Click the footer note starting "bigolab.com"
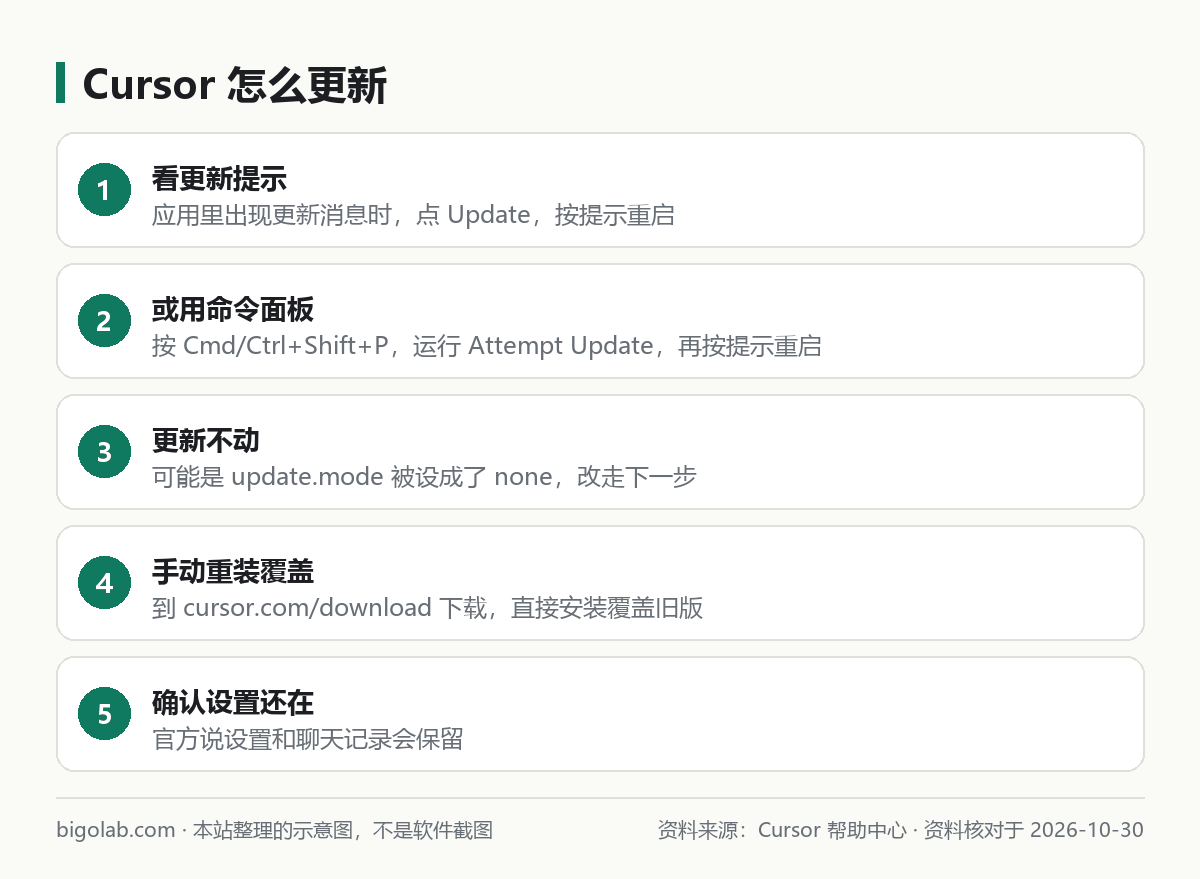The height and width of the screenshot is (879, 1200). pyautogui.click(x=275, y=830)
